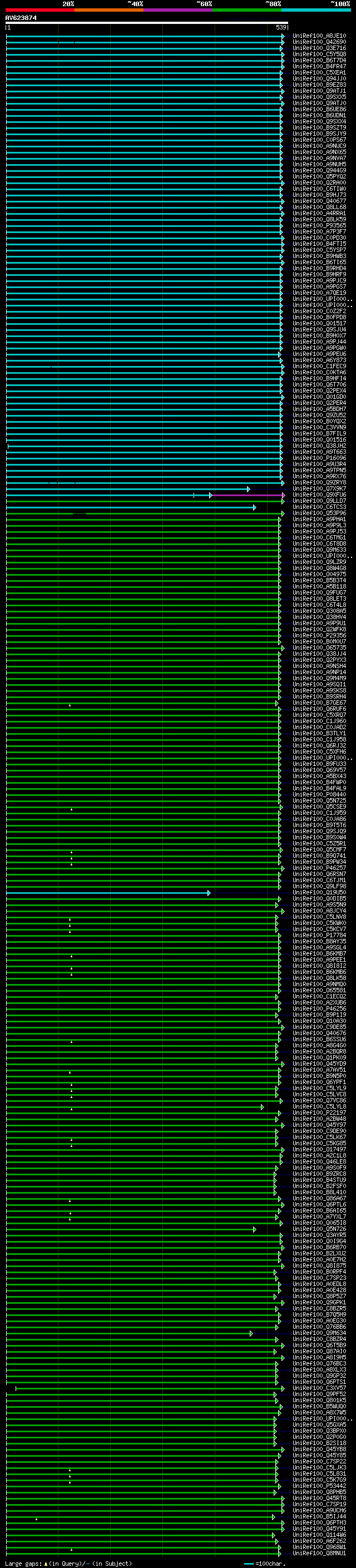Select hit label UniRef100_B6UE86
356x1568 pixels.
click(x=319, y=110)
